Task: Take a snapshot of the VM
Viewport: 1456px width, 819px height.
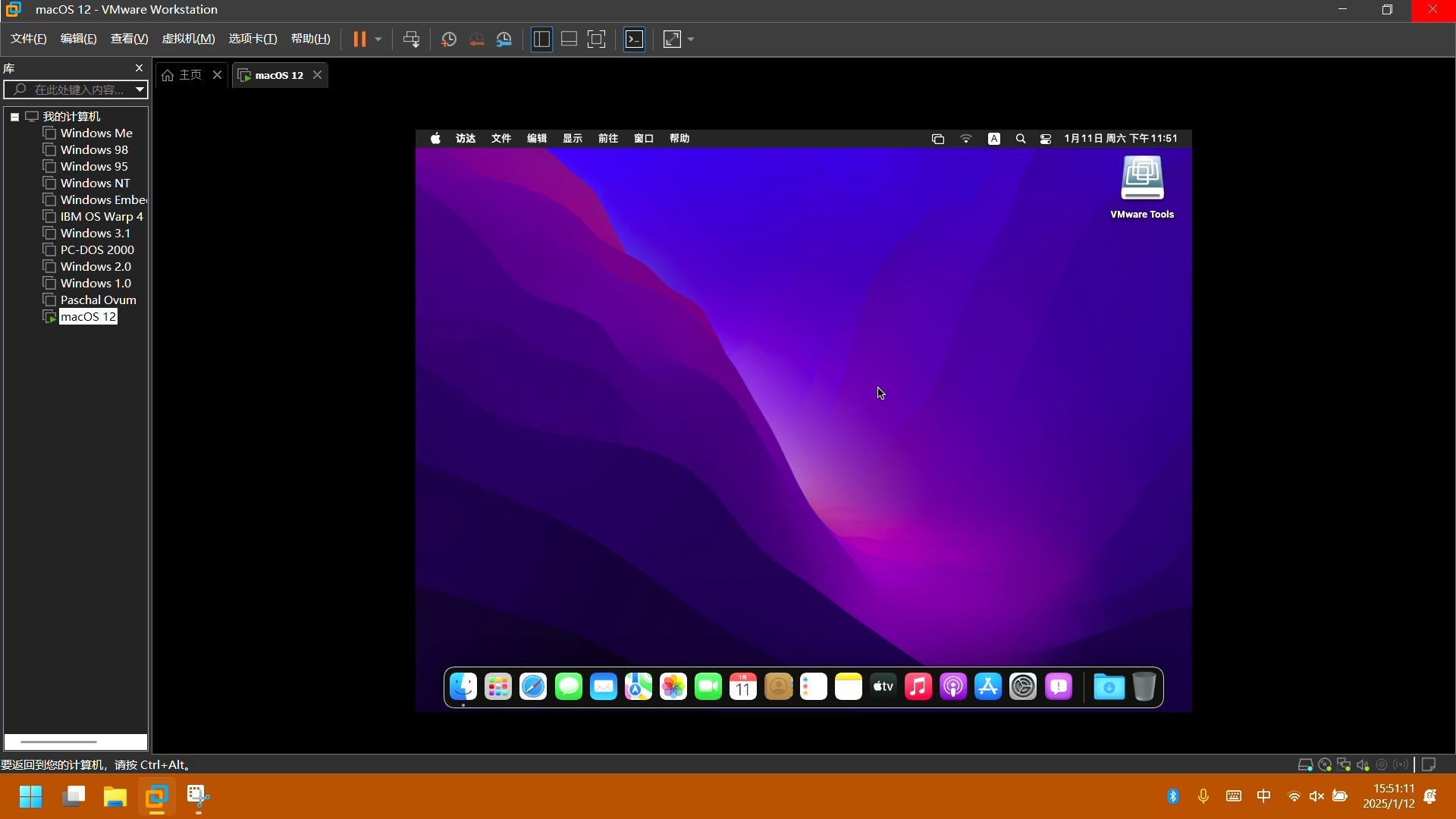Action: (x=448, y=39)
